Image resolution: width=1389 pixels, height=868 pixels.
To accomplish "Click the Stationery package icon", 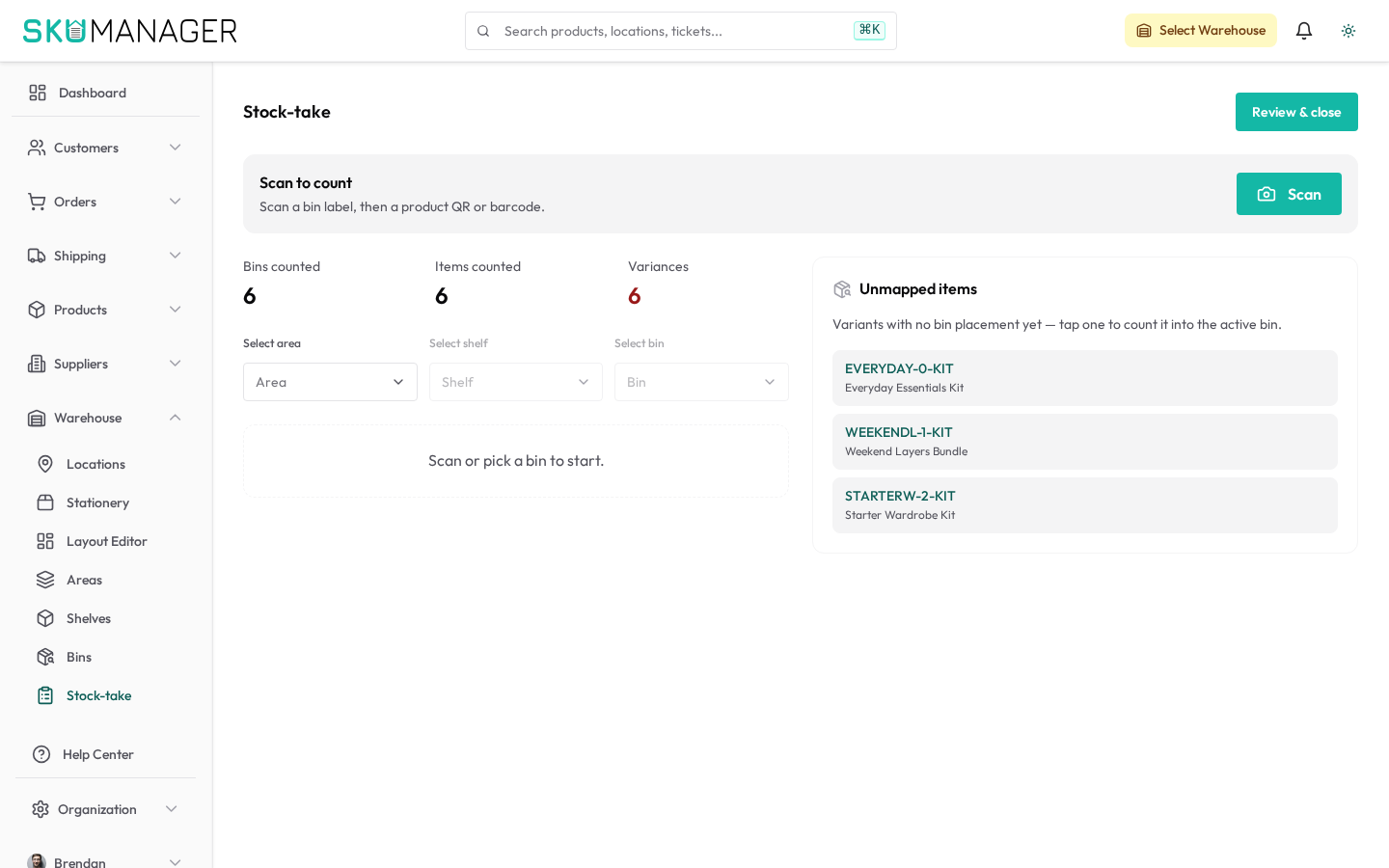I will pos(45,502).
